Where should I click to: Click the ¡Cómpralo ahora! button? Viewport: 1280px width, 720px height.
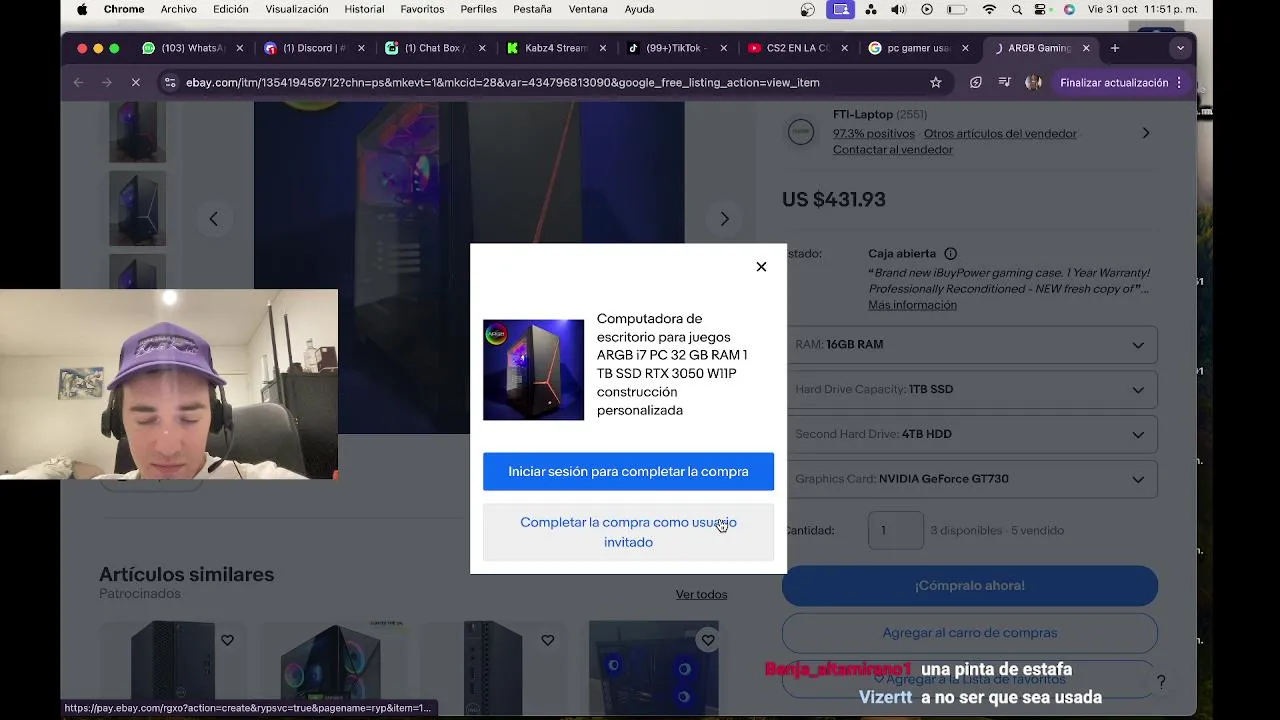(970, 586)
